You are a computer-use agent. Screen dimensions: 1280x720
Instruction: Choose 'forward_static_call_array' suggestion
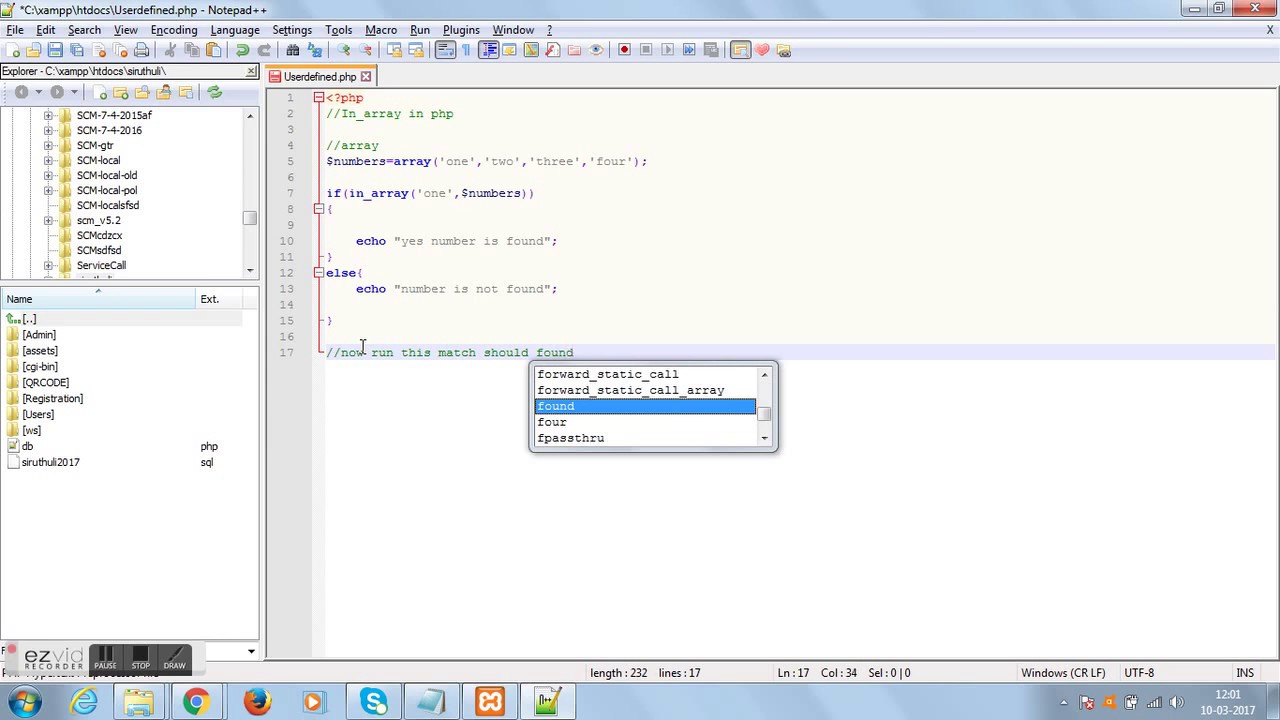click(645, 390)
